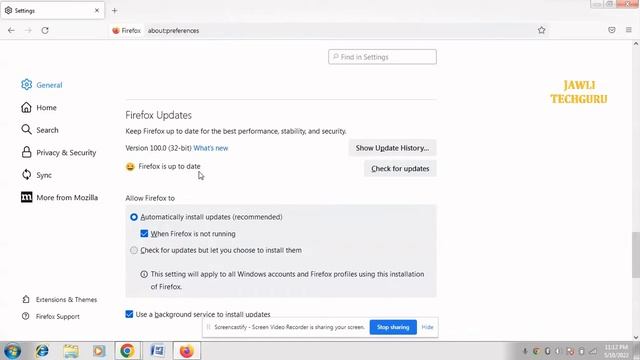Open the Firefox Support link
The height and width of the screenshot is (360, 640).
pos(51,316)
